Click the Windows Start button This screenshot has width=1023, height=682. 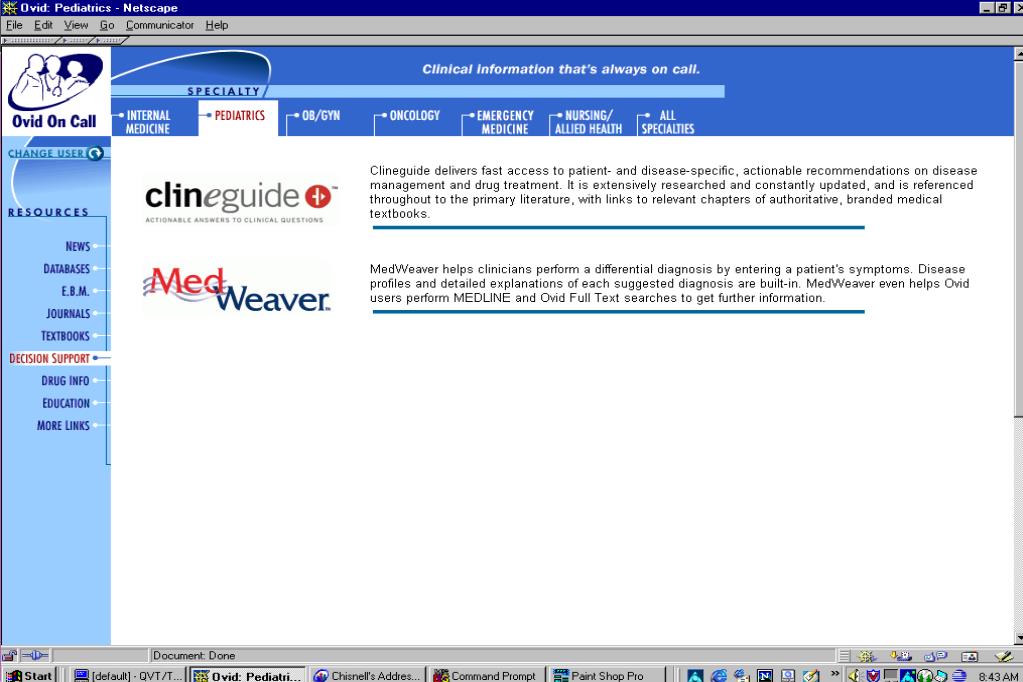[x=30, y=675]
